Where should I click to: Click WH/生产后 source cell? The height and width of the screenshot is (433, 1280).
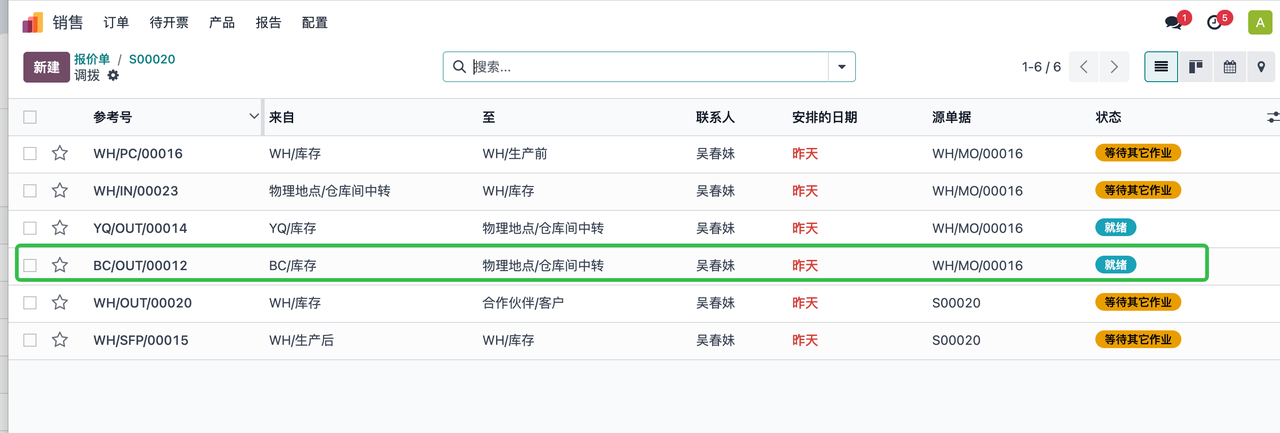click(301, 340)
